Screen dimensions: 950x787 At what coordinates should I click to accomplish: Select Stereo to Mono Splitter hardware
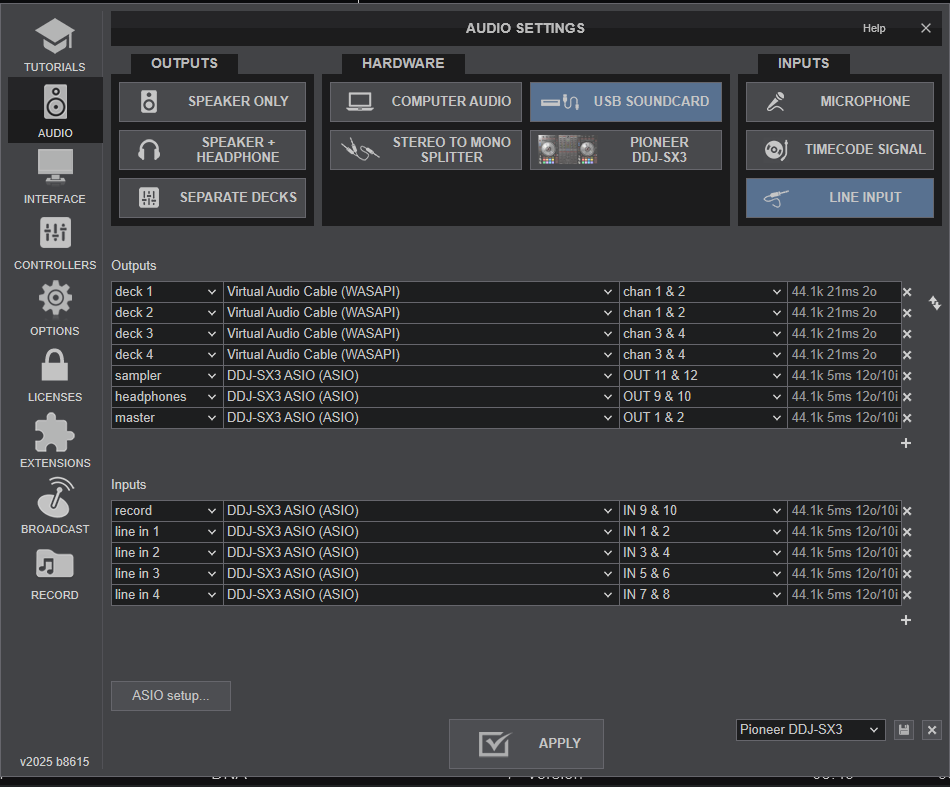tap(425, 150)
